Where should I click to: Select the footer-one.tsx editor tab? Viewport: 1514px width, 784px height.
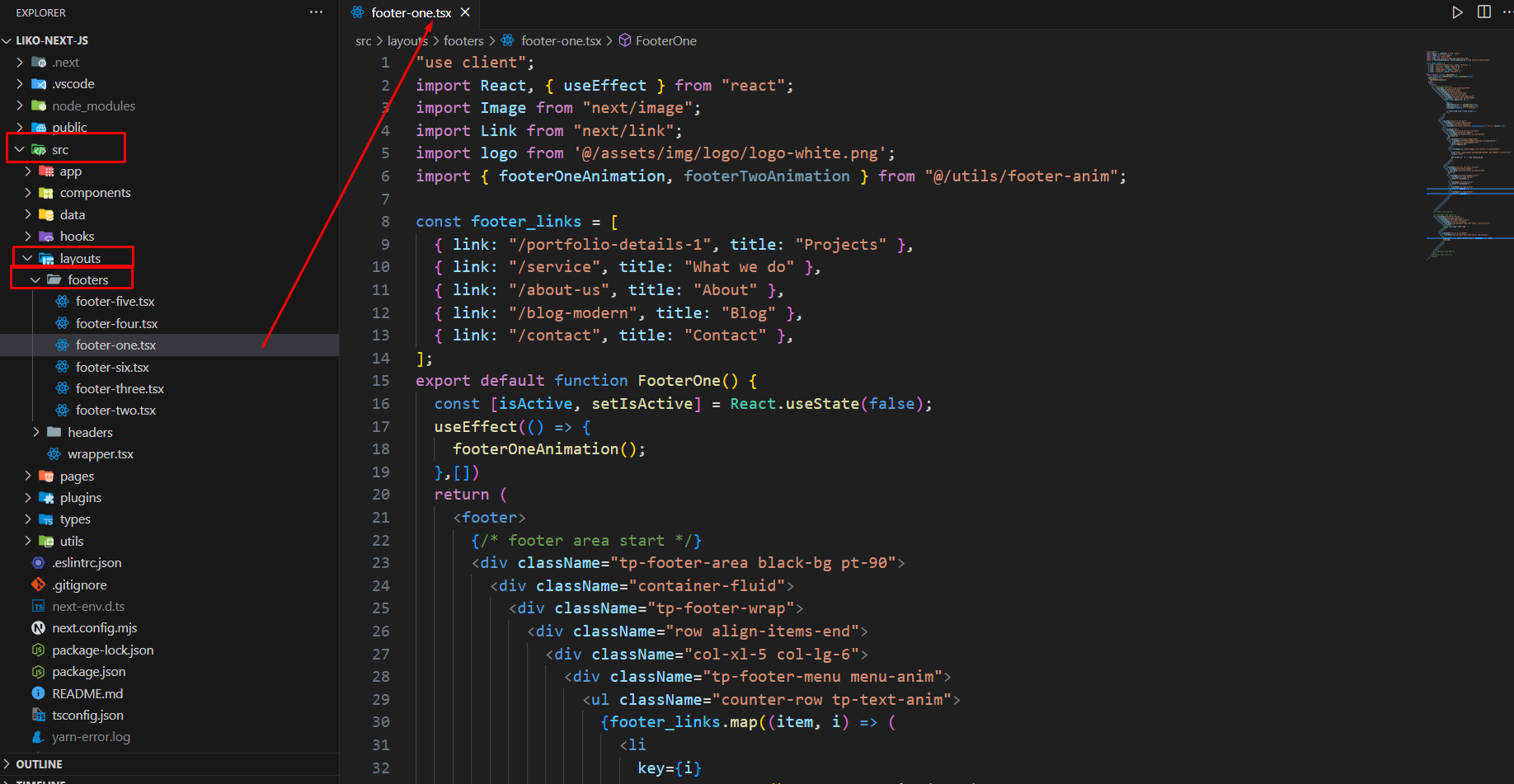(411, 12)
